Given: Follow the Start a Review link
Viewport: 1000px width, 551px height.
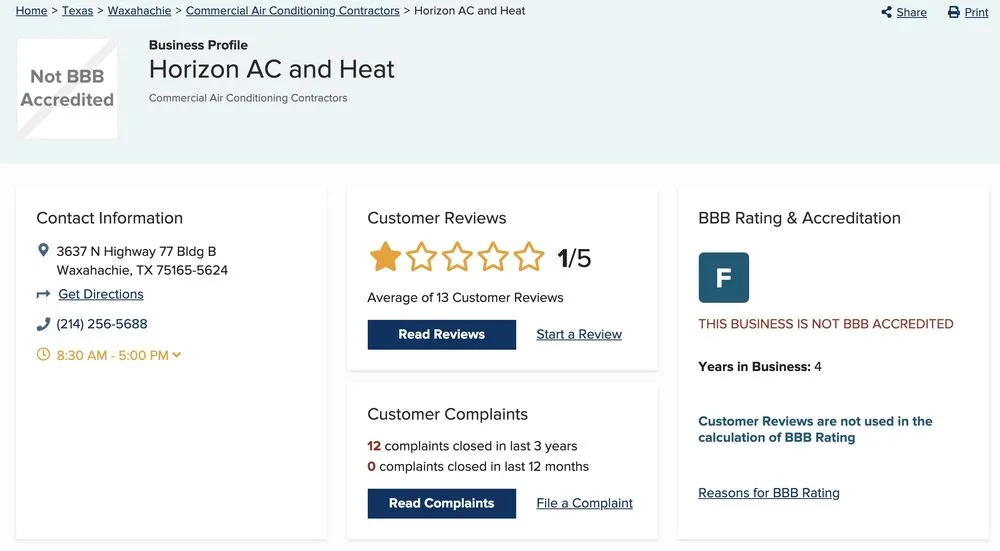Looking at the screenshot, I should [x=579, y=334].
